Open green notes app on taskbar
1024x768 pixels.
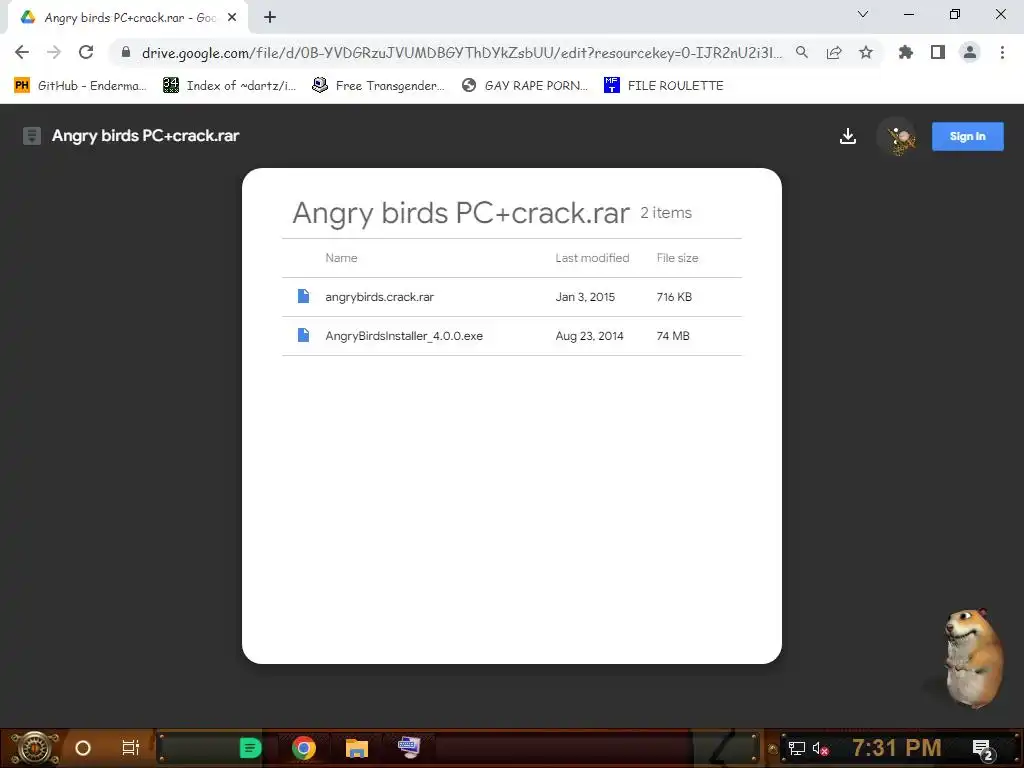click(250, 748)
